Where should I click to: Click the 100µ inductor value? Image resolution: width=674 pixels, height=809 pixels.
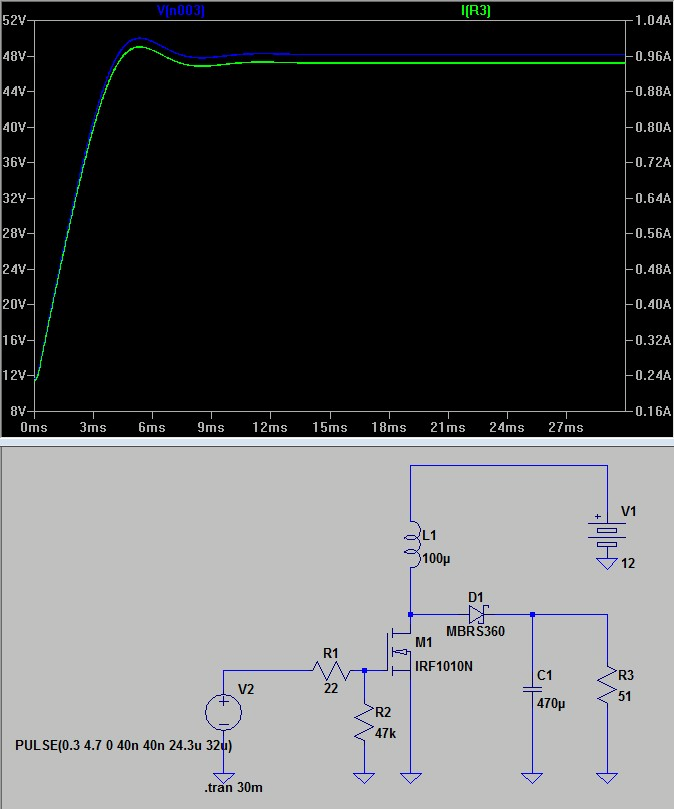tap(437, 559)
